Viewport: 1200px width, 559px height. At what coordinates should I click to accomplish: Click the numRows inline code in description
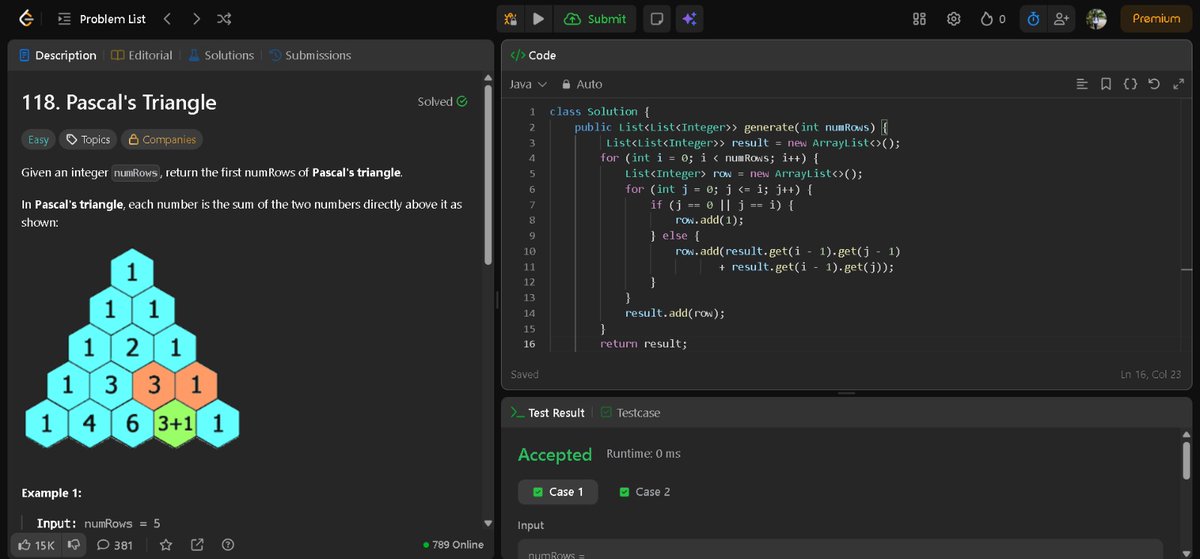click(x=135, y=173)
